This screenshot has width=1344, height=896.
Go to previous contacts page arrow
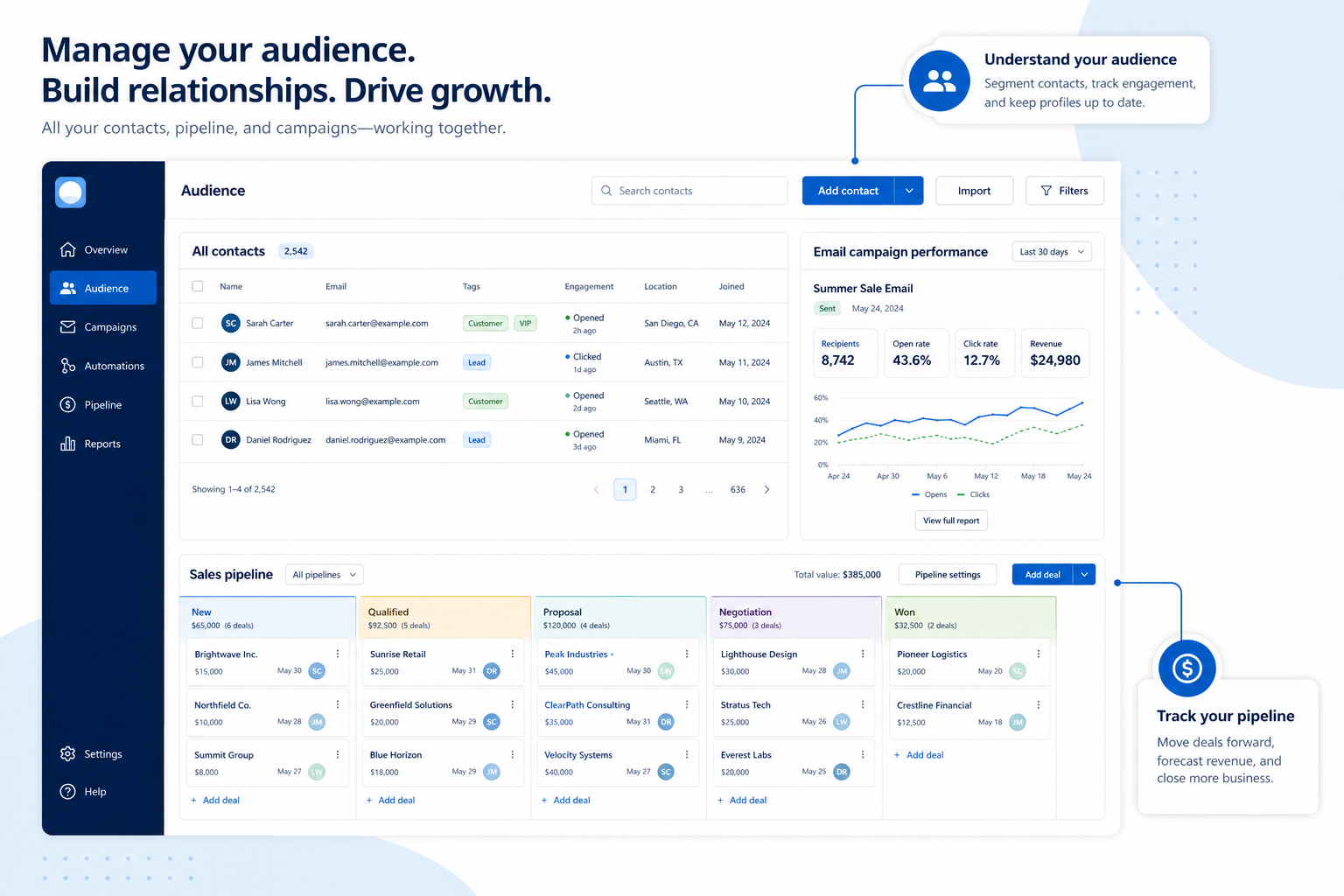pos(597,490)
